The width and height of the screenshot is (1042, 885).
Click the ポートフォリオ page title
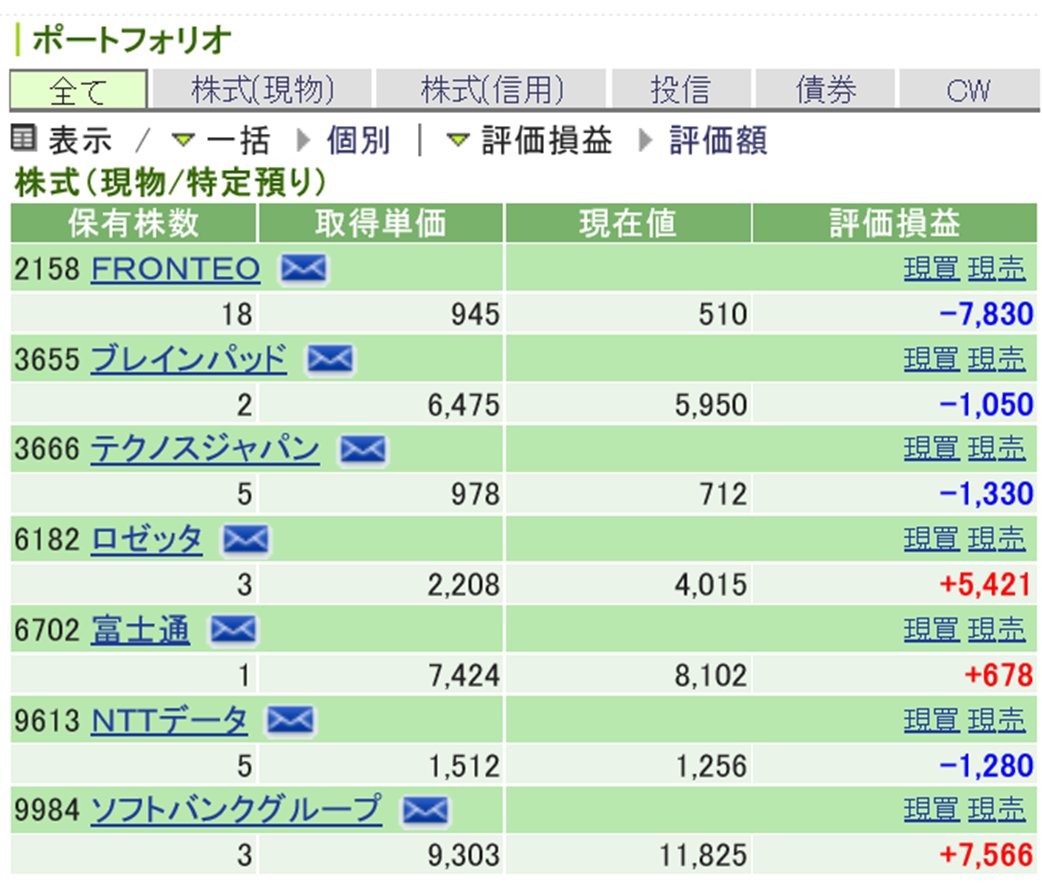click(x=132, y=40)
